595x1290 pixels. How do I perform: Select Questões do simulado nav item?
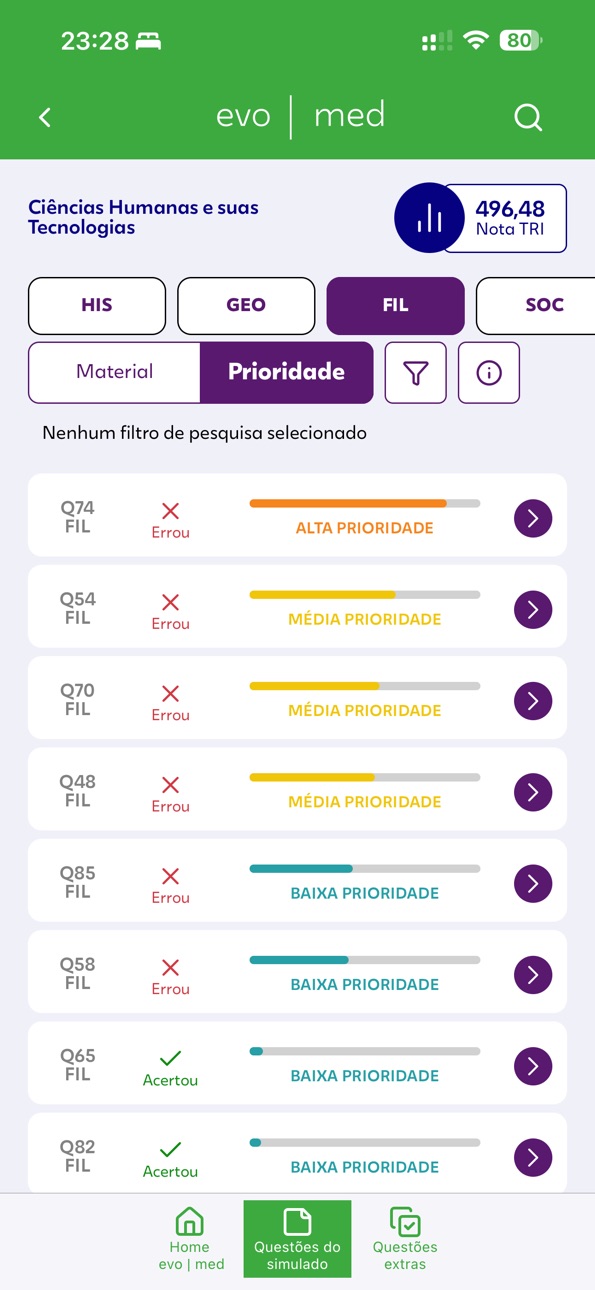pos(297,1239)
